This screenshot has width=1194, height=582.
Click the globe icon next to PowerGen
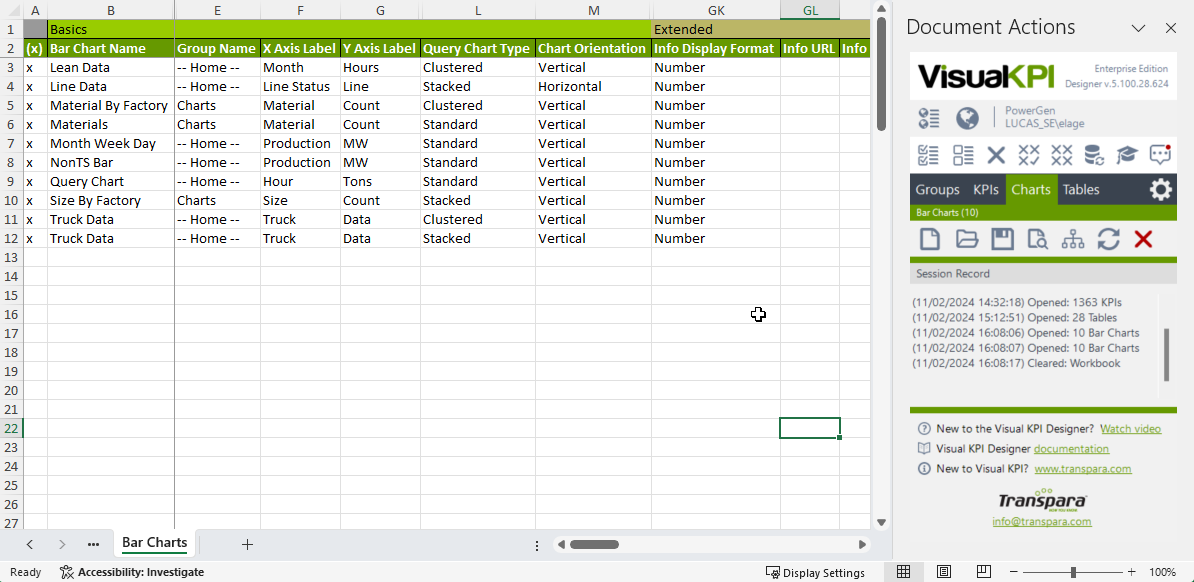pos(967,118)
